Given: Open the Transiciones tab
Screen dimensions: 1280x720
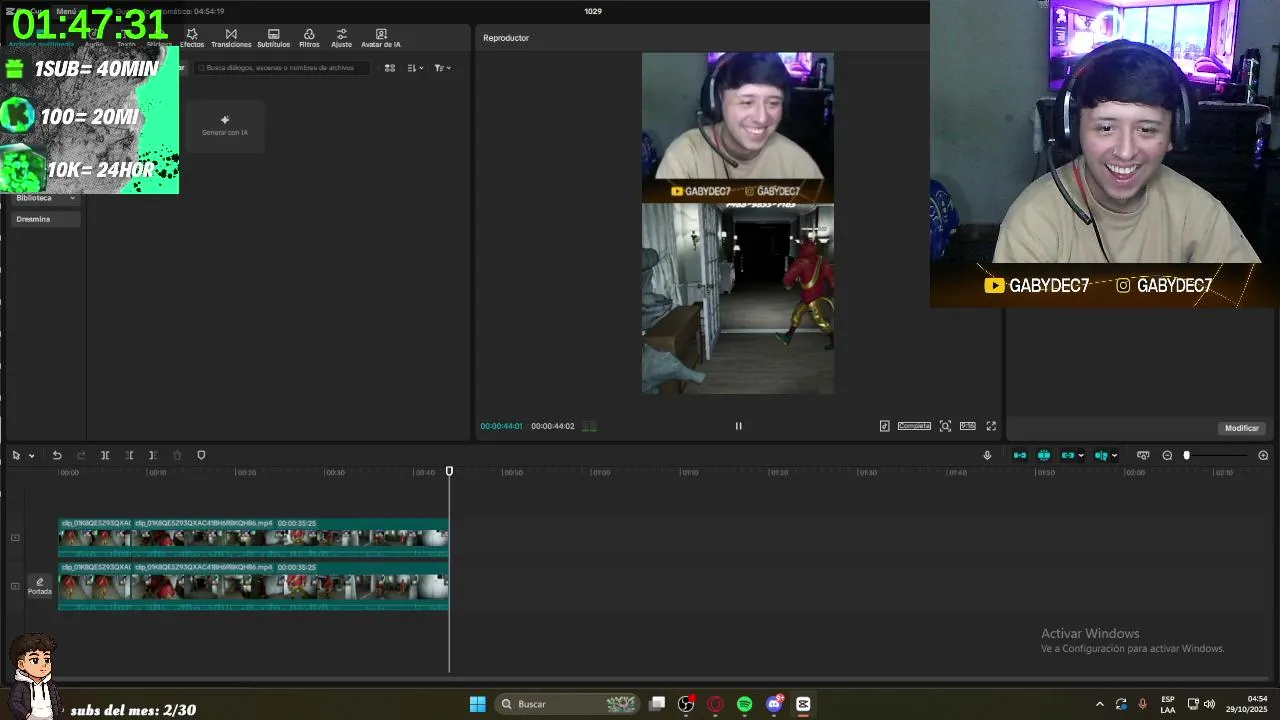Looking at the screenshot, I should (x=231, y=38).
